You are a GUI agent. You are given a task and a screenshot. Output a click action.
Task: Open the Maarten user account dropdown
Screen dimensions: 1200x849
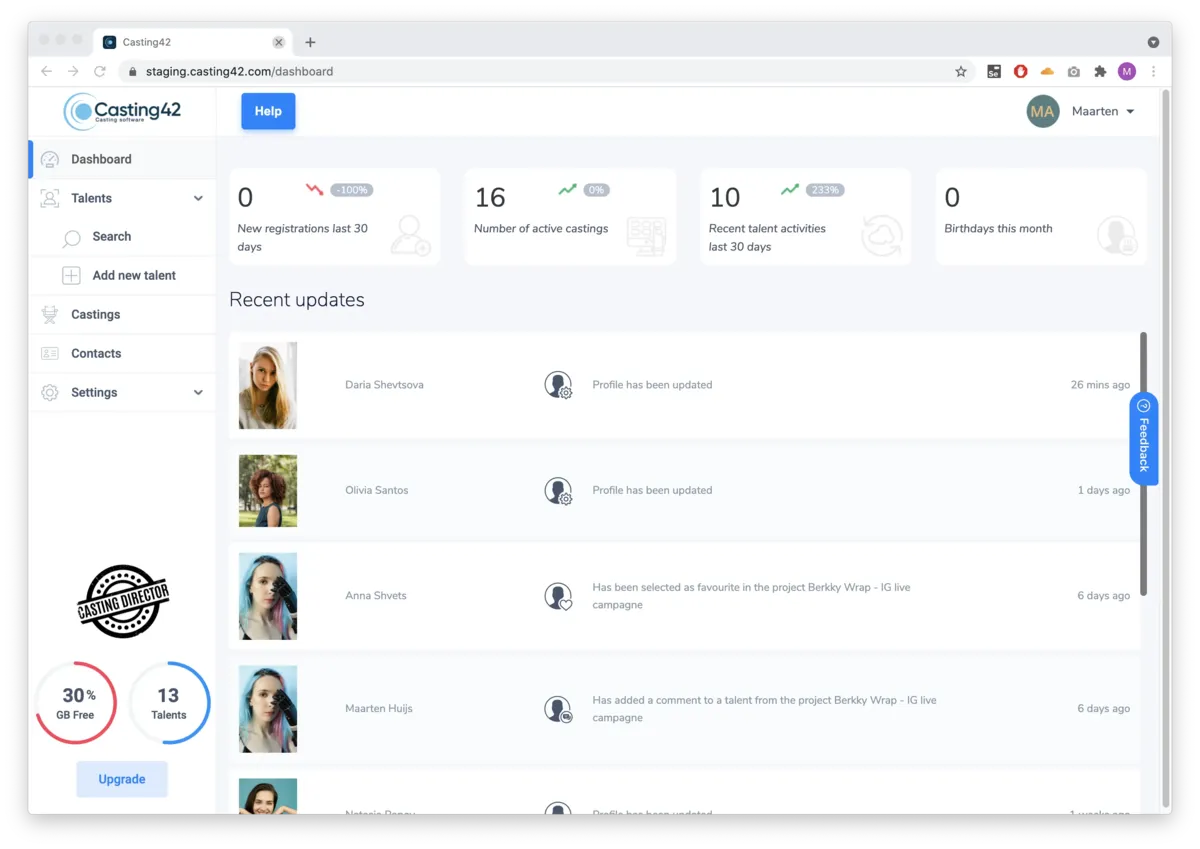tap(1102, 112)
